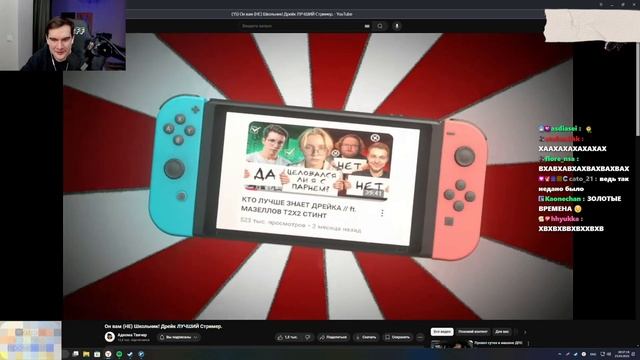The width and height of the screenshot is (640, 360).
Task: Open more actions ellipsis under video
Action: click(420, 337)
